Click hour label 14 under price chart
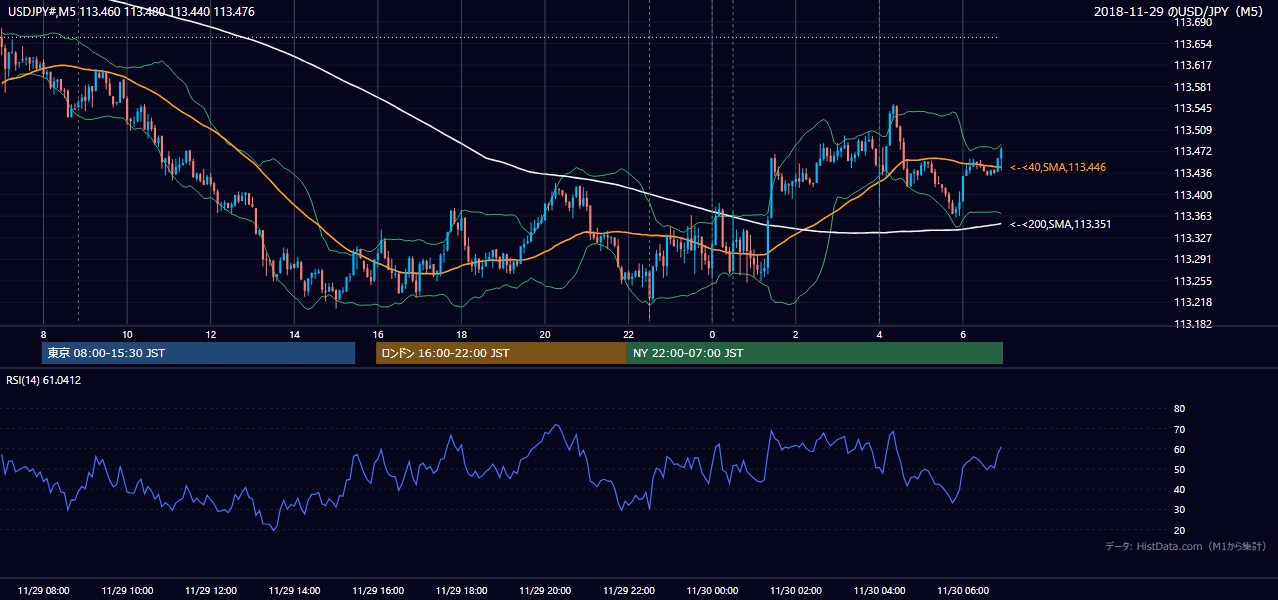The height and width of the screenshot is (600, 1278). click(294, 333)
